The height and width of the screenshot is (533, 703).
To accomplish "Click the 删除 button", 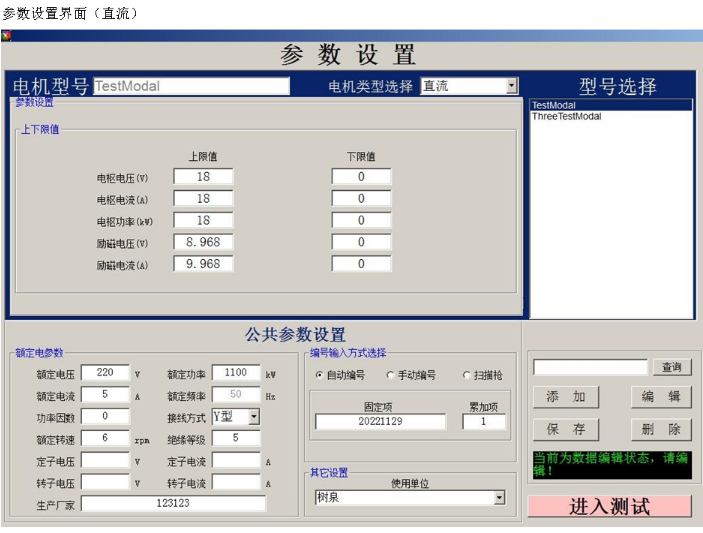I will (660, 429).
